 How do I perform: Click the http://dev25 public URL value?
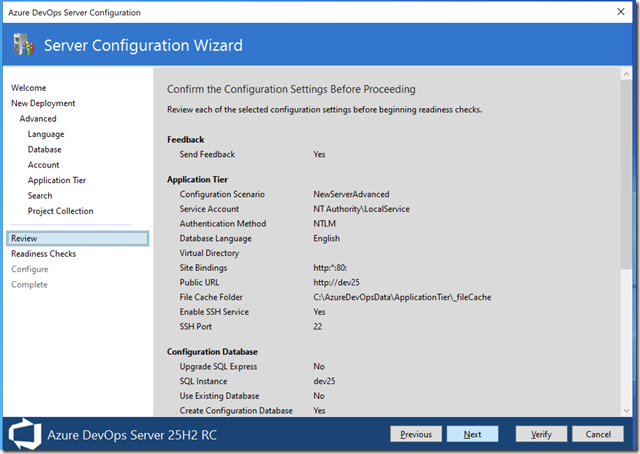336,283
